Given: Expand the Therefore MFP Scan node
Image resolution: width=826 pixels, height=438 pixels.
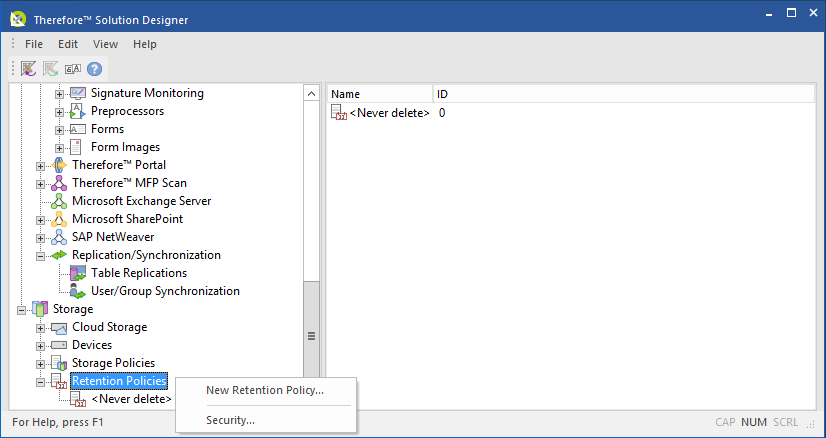Looking at the screenshot, I should (x=41, y=184).
